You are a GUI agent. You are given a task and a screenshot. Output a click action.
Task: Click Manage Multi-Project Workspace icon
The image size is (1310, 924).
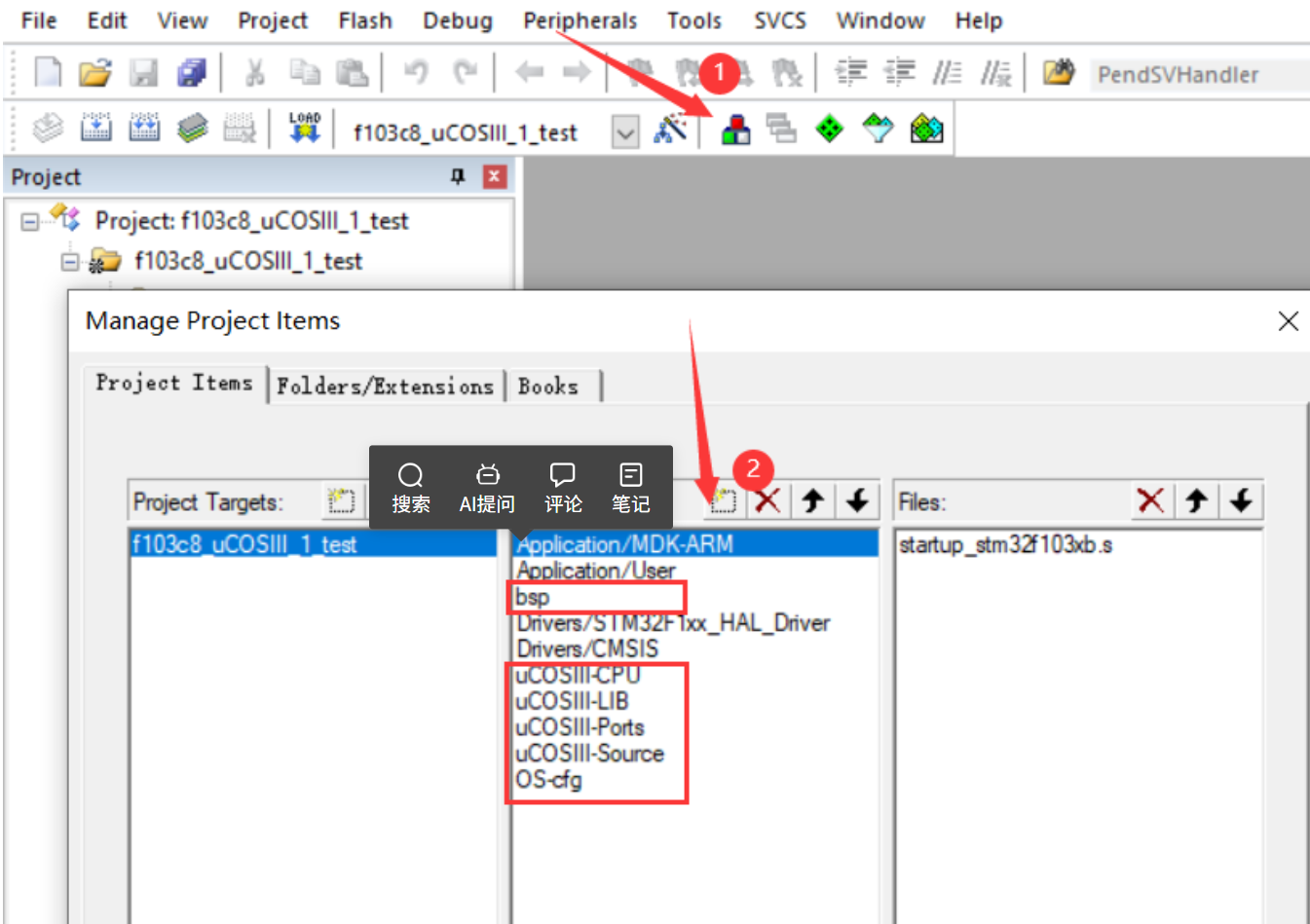click(781, 128)
